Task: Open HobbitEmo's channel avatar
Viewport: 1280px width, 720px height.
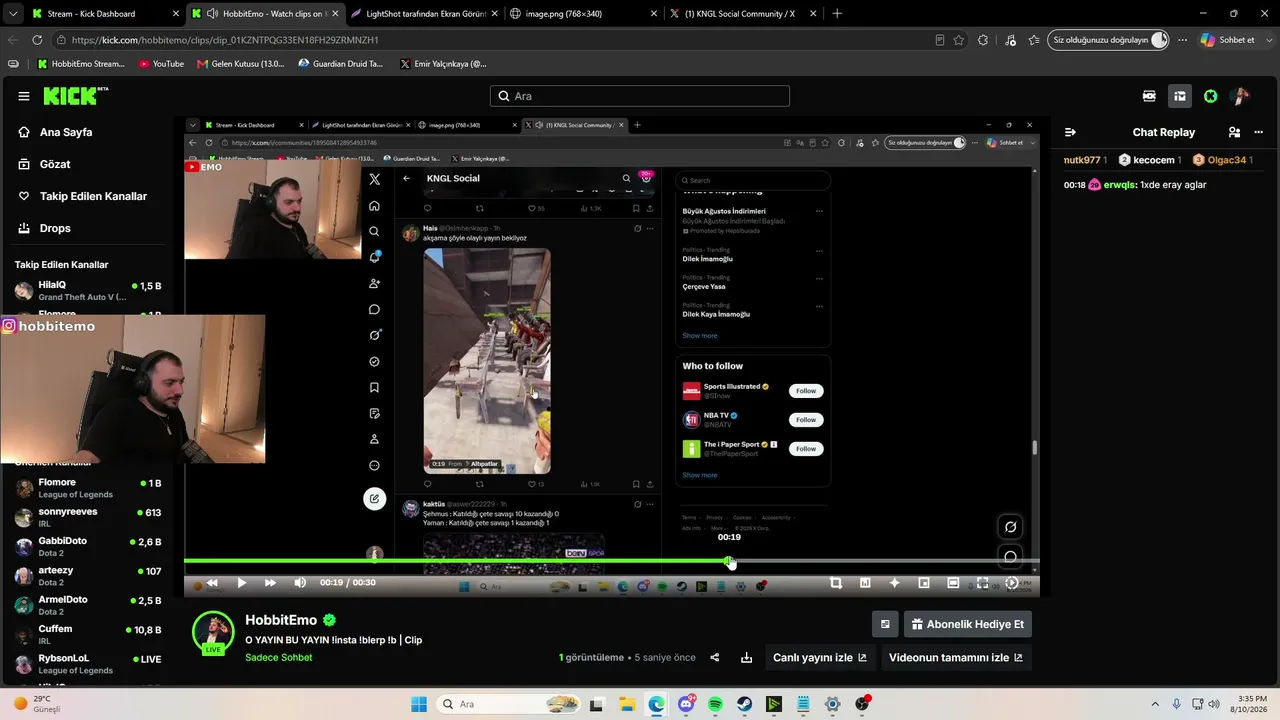Action: (213, 632)
